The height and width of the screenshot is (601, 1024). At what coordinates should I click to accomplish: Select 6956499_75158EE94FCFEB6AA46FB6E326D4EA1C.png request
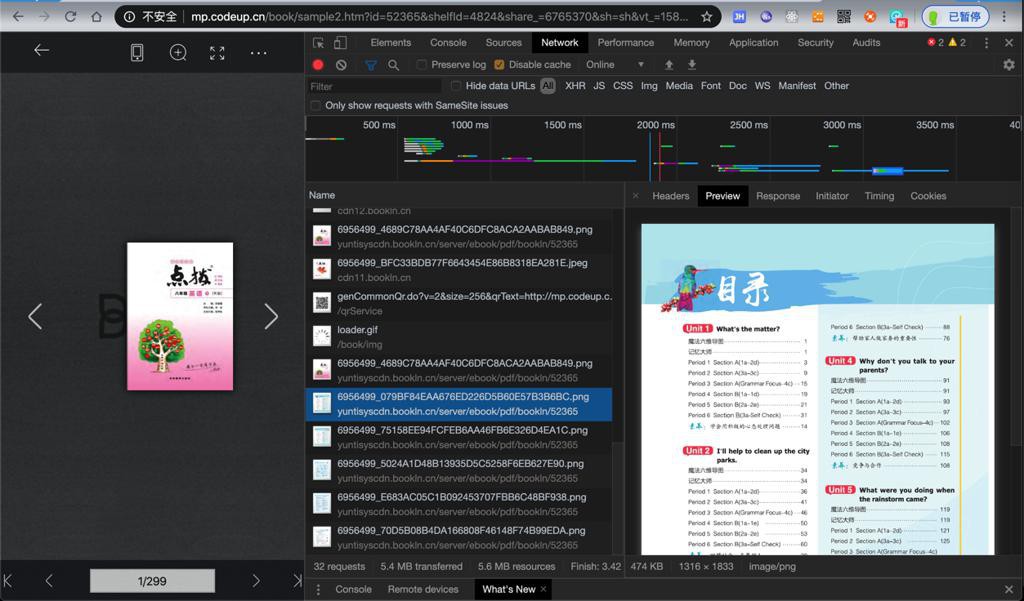click(458, 438)
